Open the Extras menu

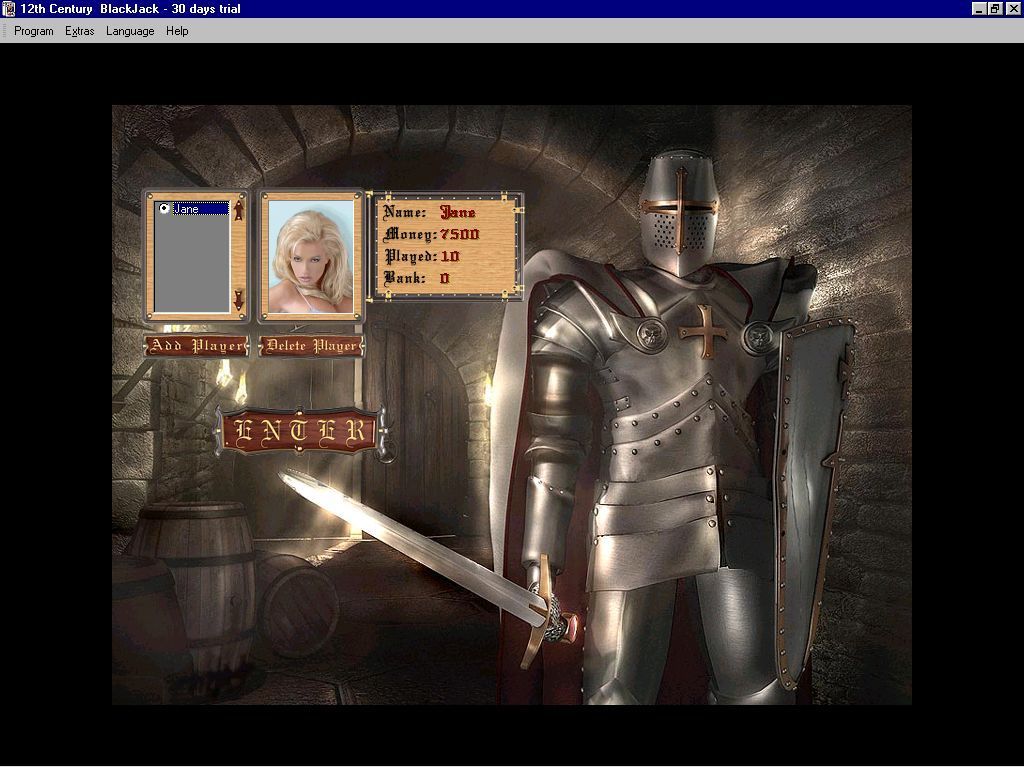tap(79, 31)
